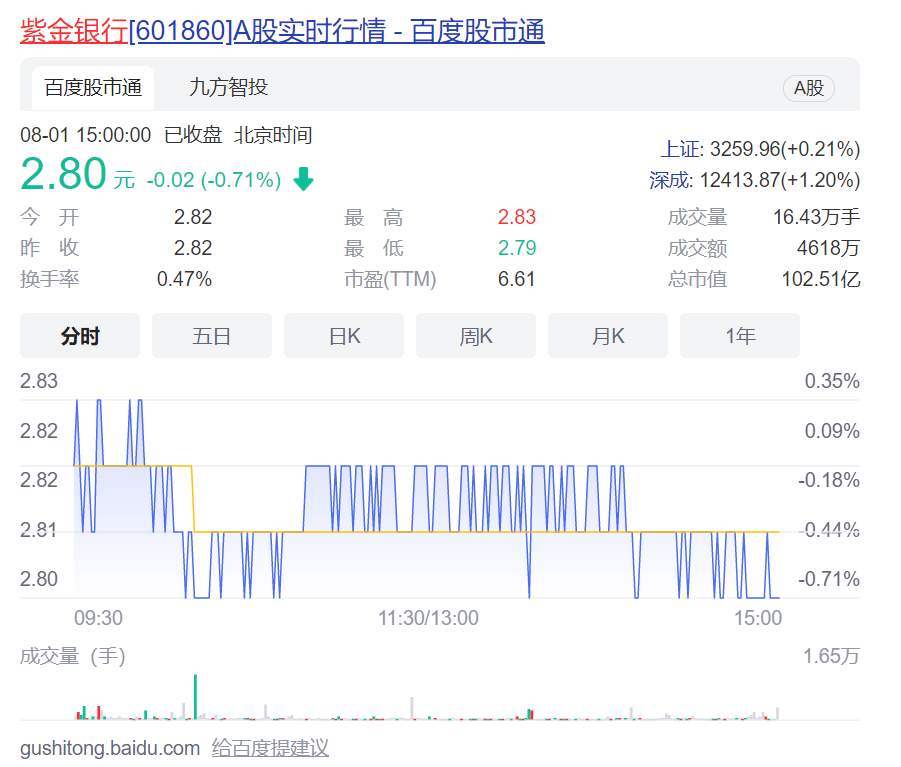Click the gushitong.baidu.com source text

pos(110,748)
